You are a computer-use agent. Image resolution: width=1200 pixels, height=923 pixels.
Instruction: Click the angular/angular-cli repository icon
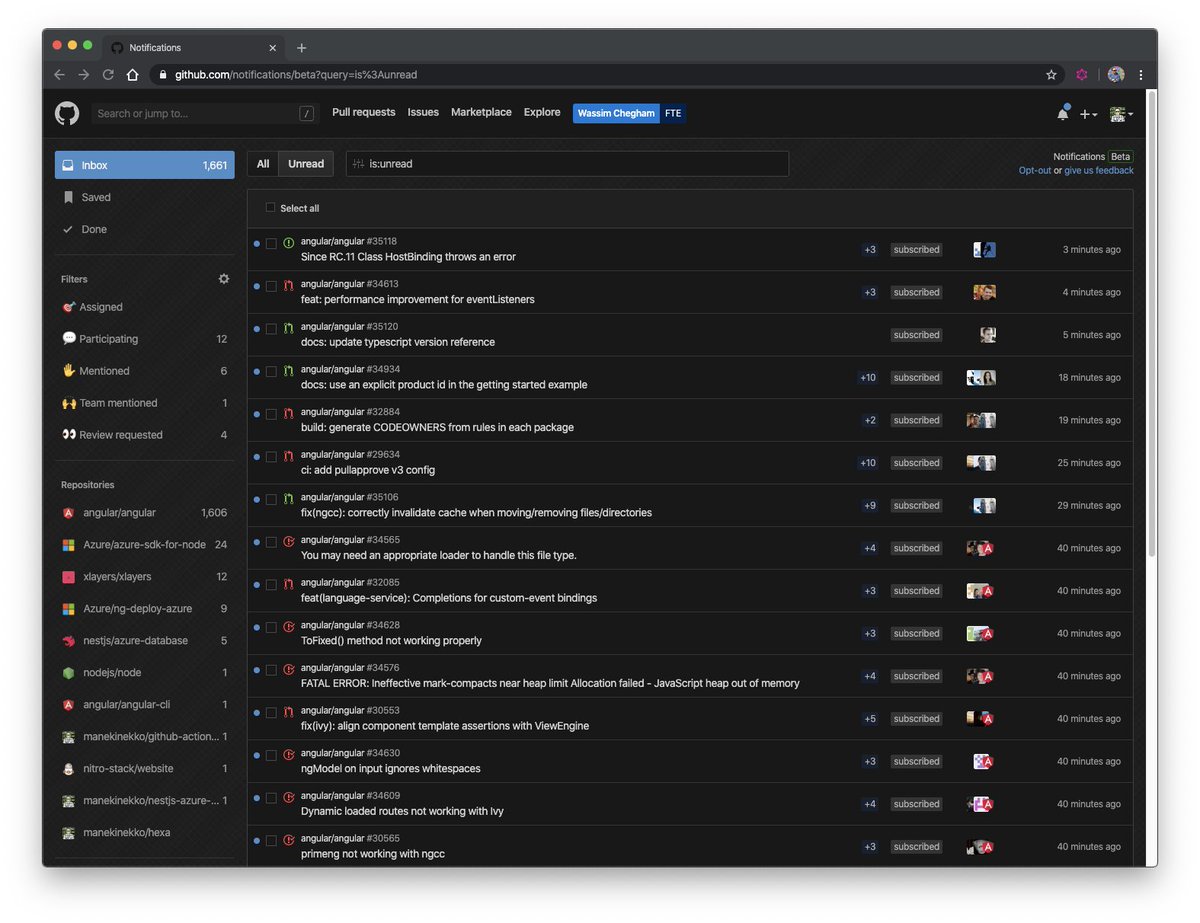pyautogui.click(x=68, y=705)
